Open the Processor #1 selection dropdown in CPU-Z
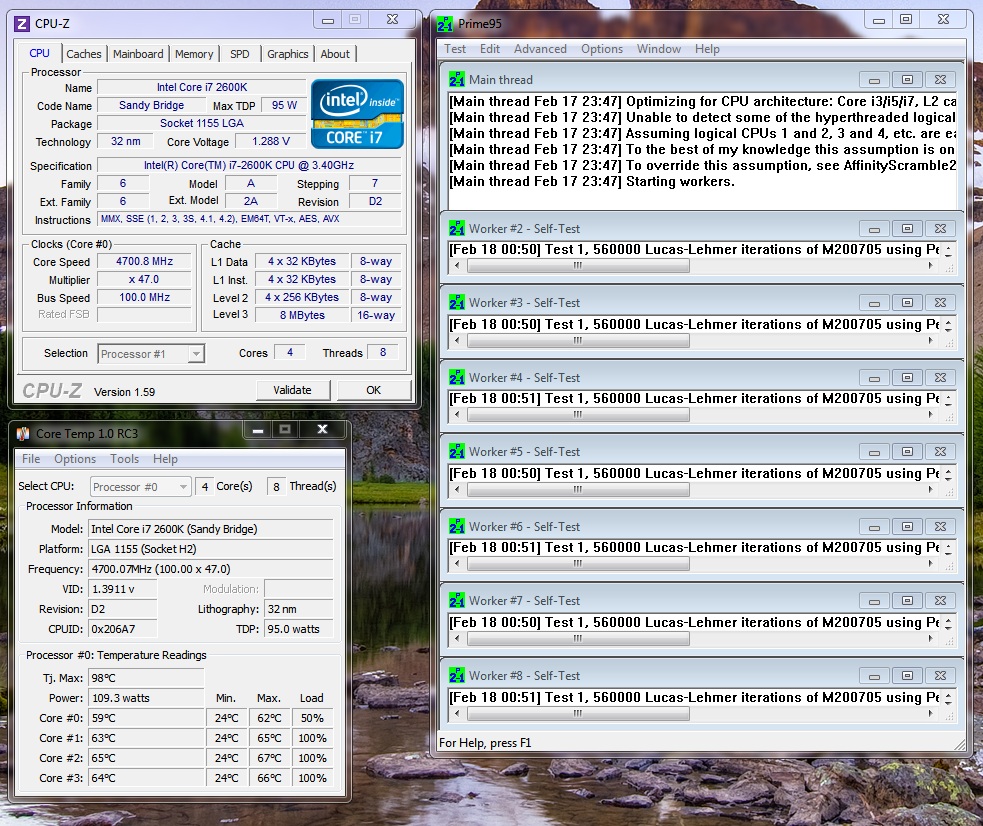Screen dimensions: 983x826 coord(196,354)
